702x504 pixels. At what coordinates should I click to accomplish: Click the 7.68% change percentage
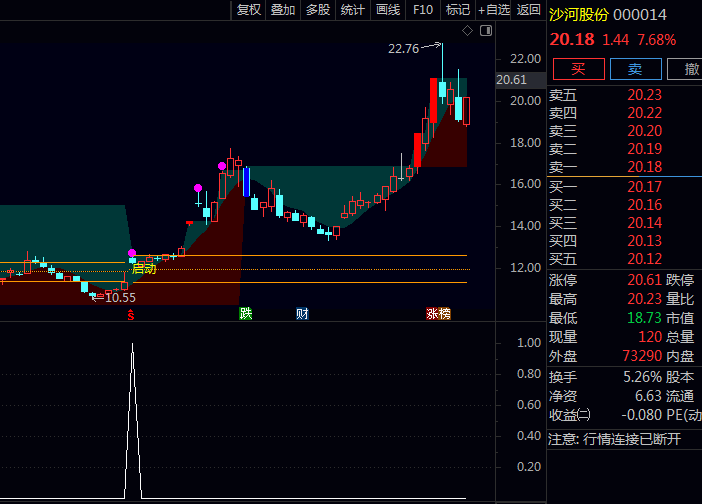[656, 40]
